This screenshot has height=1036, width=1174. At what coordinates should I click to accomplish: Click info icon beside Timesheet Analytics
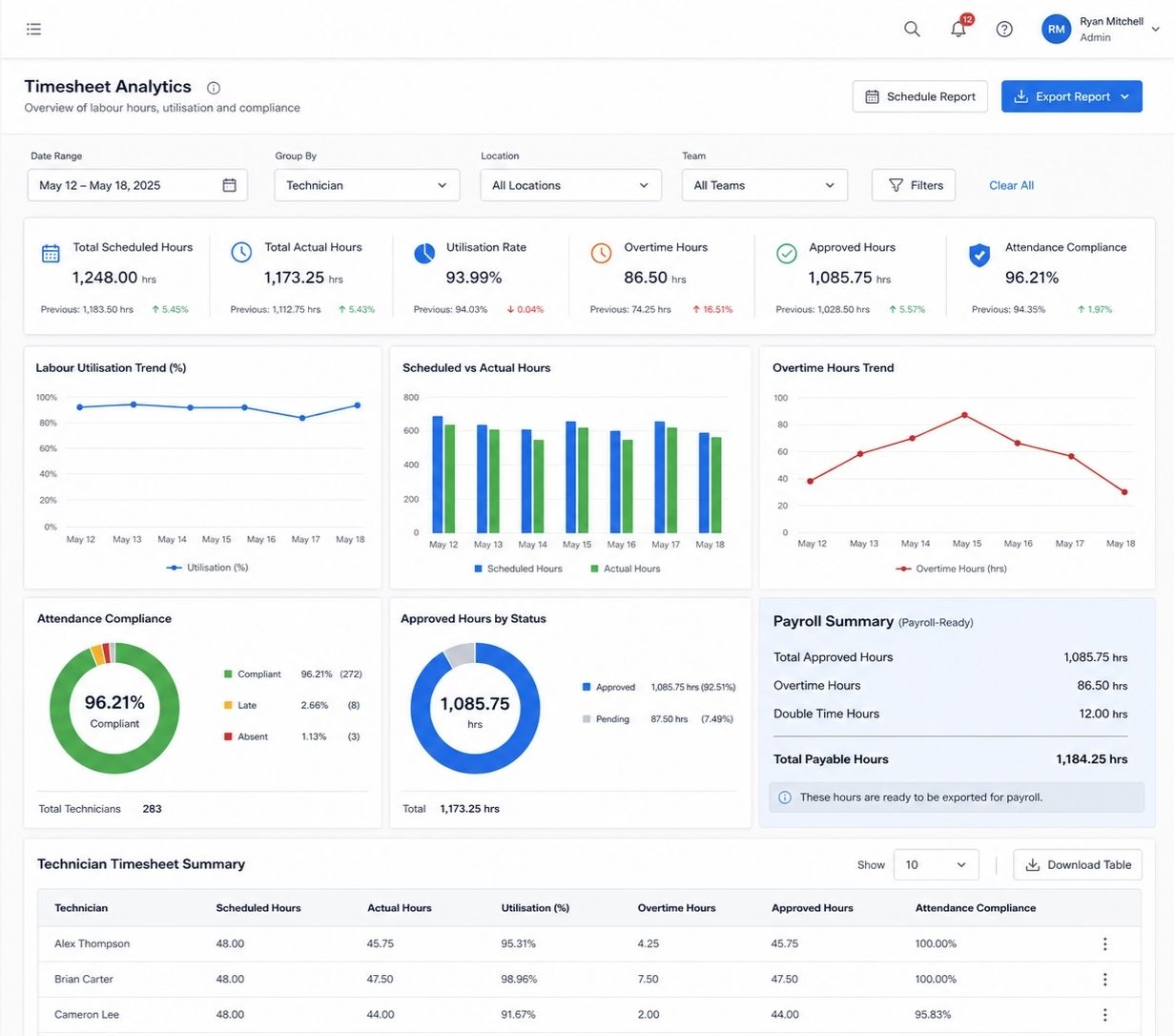pos(214,88)
